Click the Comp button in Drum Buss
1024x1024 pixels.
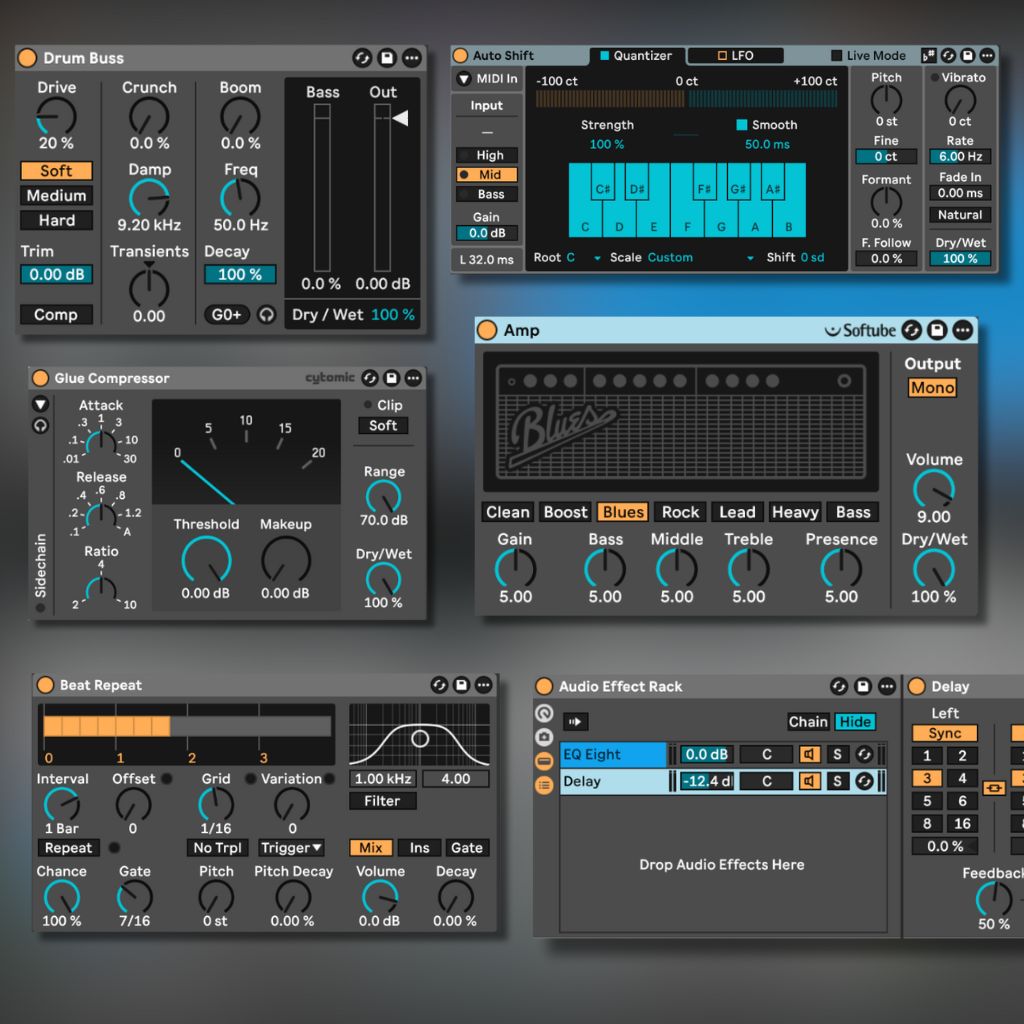tap(56, 314)
